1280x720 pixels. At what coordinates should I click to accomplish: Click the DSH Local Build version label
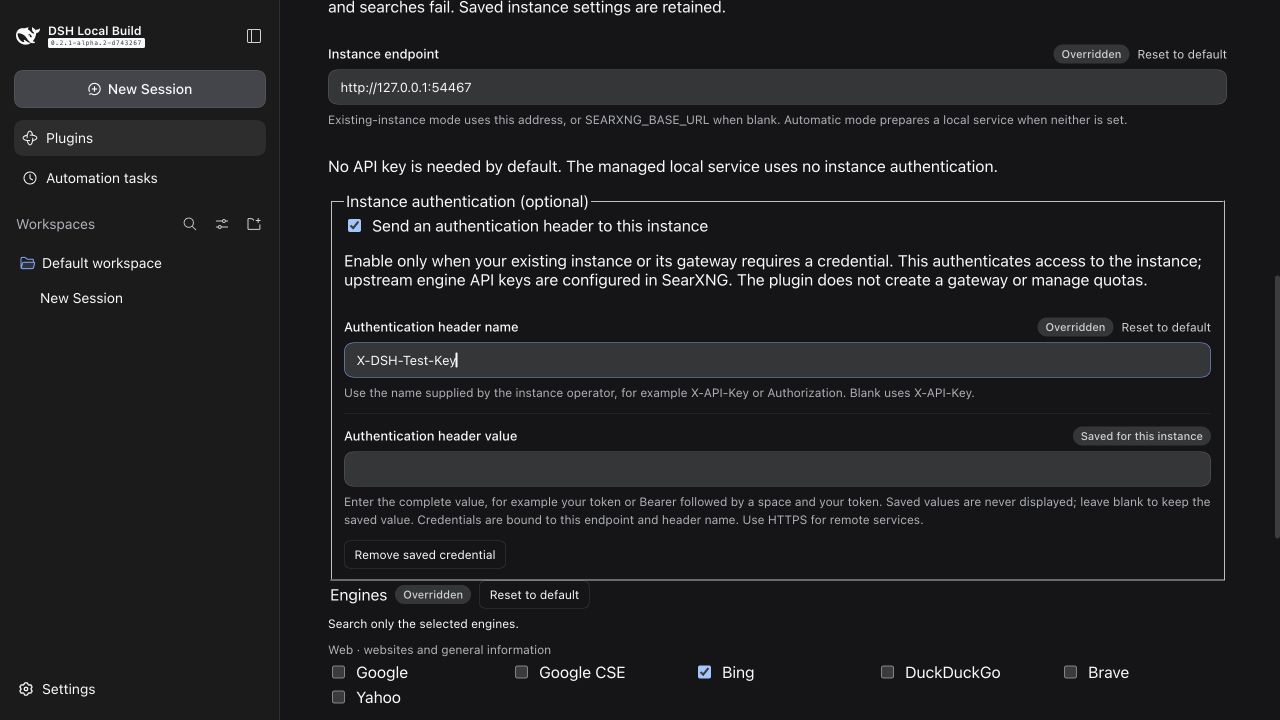pyautogui.click(x=97, y=43)
